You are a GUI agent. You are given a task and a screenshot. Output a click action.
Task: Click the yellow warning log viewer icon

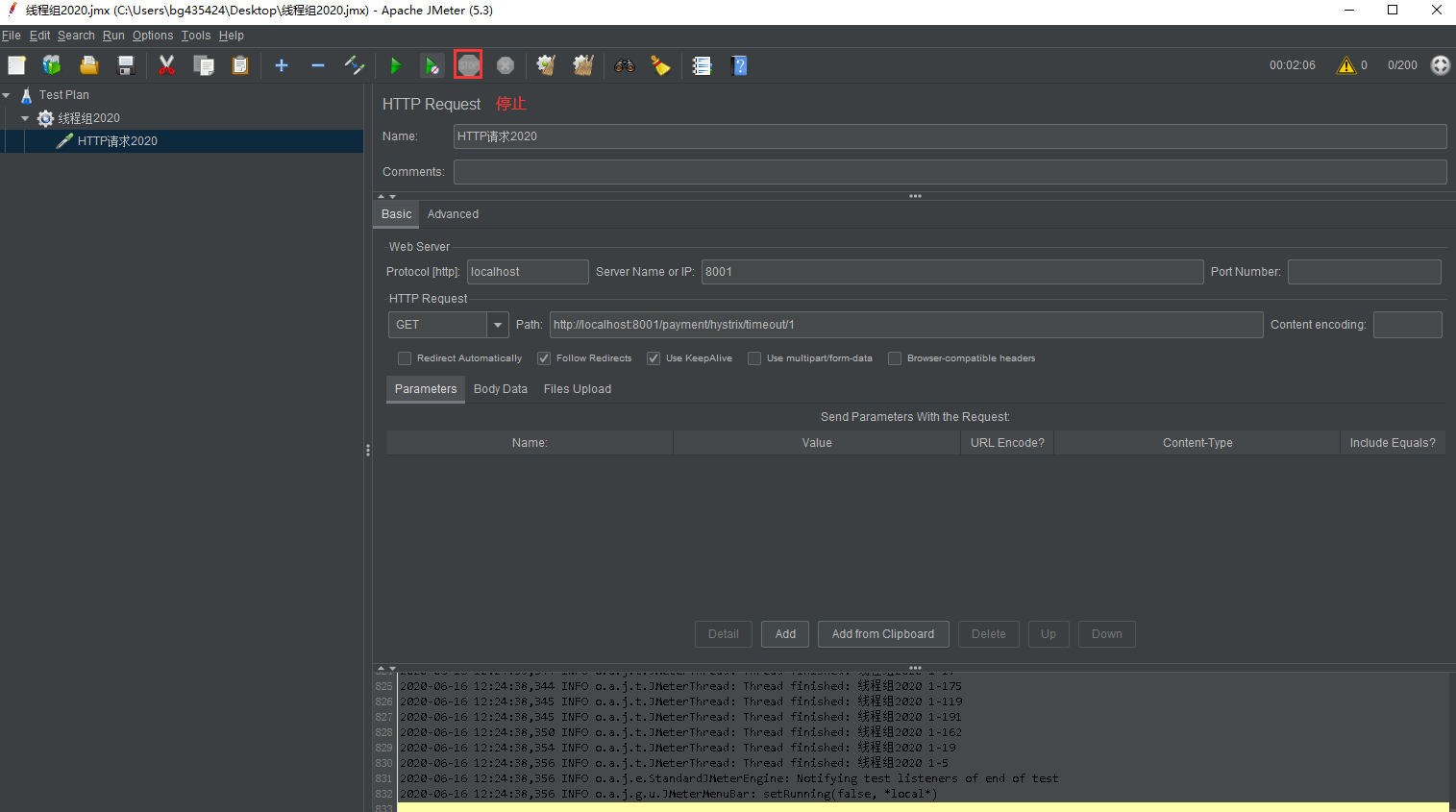[x=1346, y=65]
